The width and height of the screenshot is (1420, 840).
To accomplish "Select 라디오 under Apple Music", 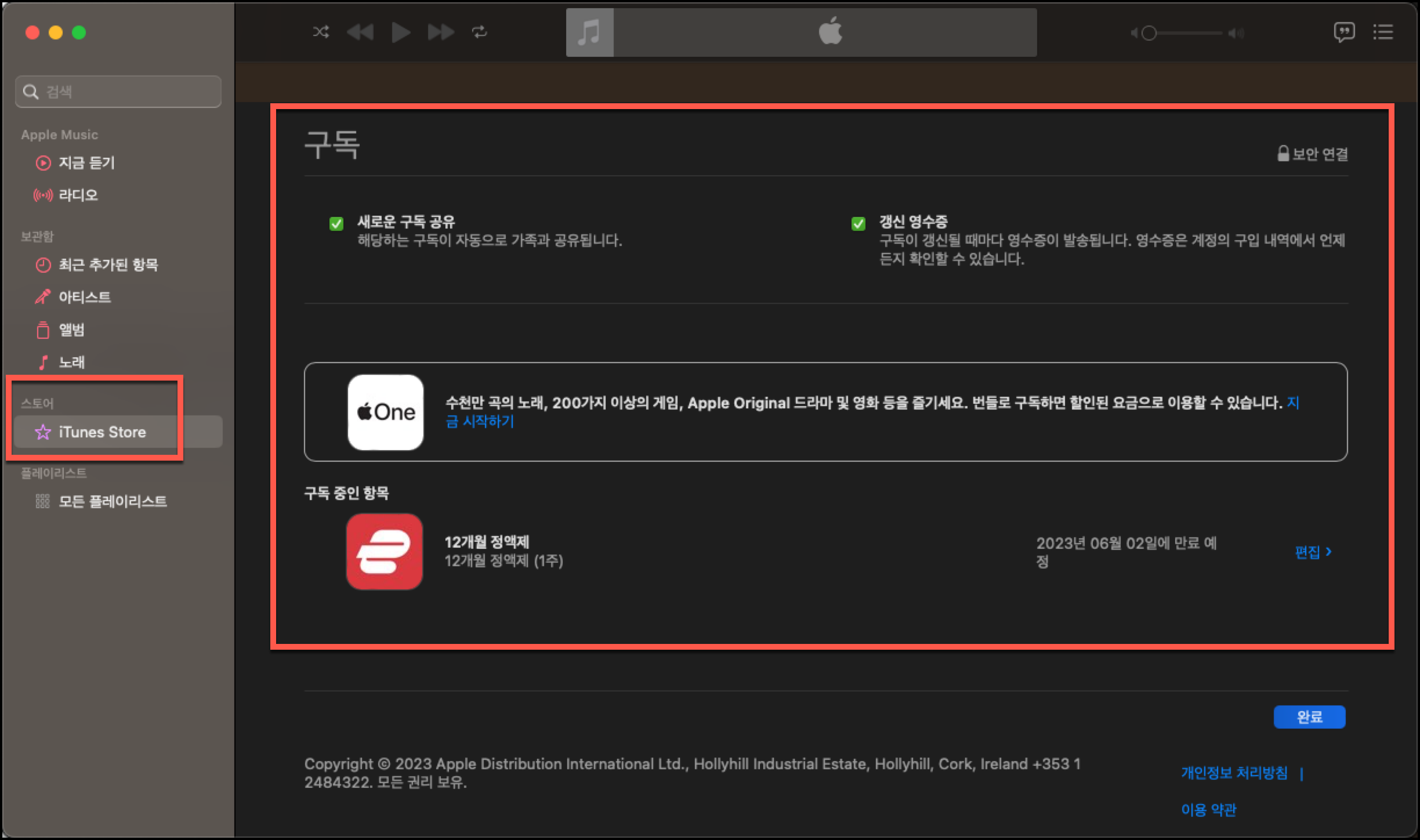I will coord(79,195).
